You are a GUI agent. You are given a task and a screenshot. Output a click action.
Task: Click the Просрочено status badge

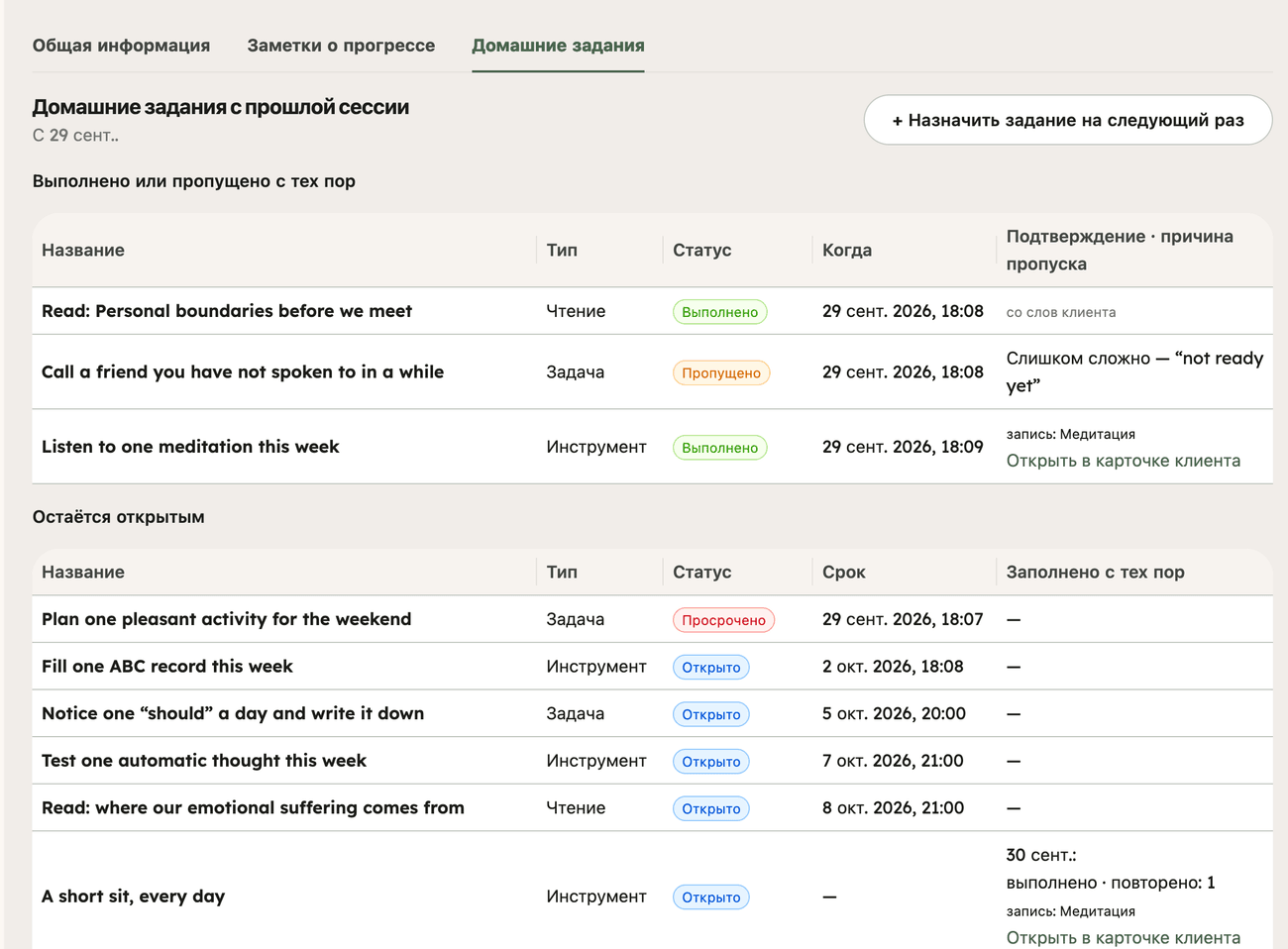pos(723,620)
